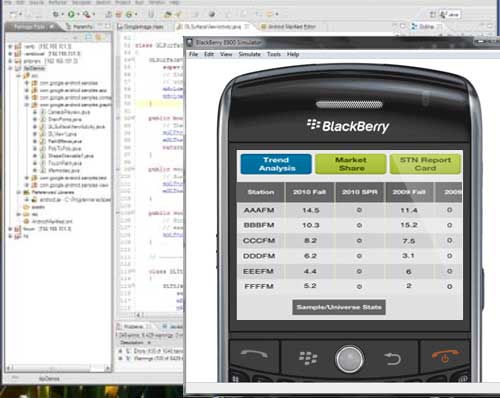Image resolution: width=500 pixels, height=398 pixels.
Task: Toggle Link with Editor in the Package Explorer
Action: coord(98,37)
